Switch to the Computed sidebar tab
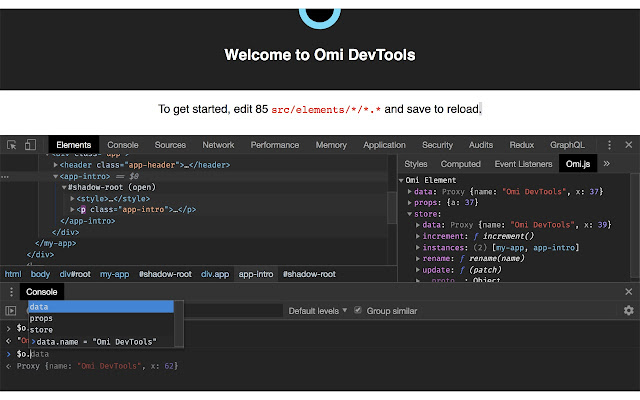This screenshot has height=400, width=640. point(460,164)
